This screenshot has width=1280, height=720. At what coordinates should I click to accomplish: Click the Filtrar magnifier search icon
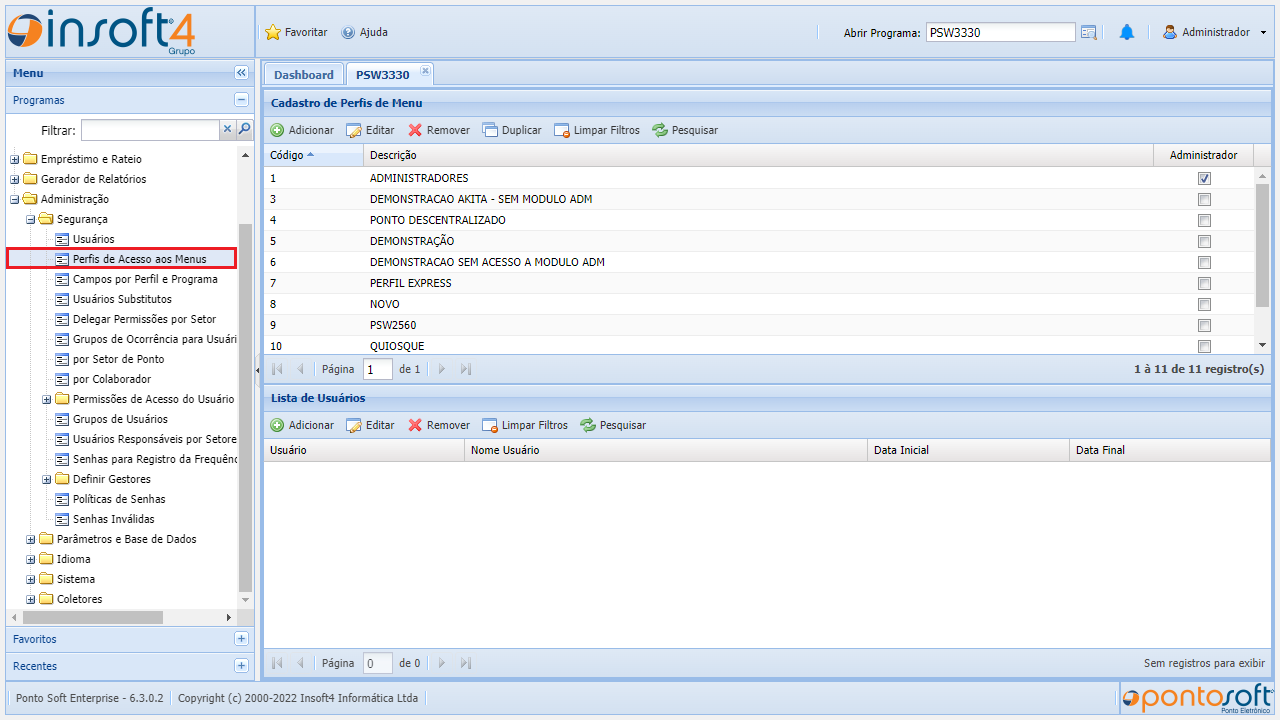pyautogui.click(x=244, y=129)
